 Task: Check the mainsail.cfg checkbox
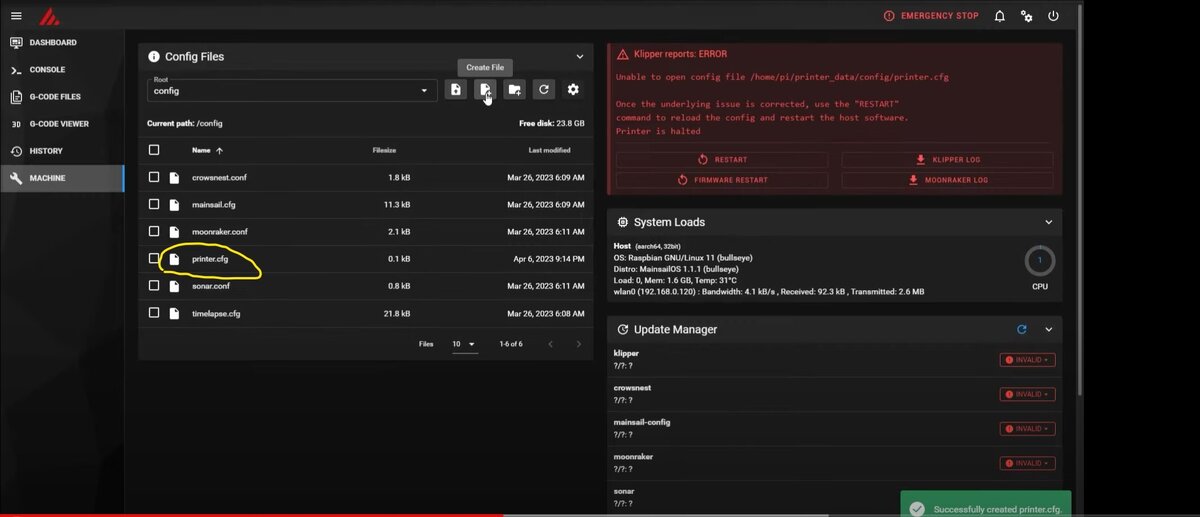coord(154,204)
